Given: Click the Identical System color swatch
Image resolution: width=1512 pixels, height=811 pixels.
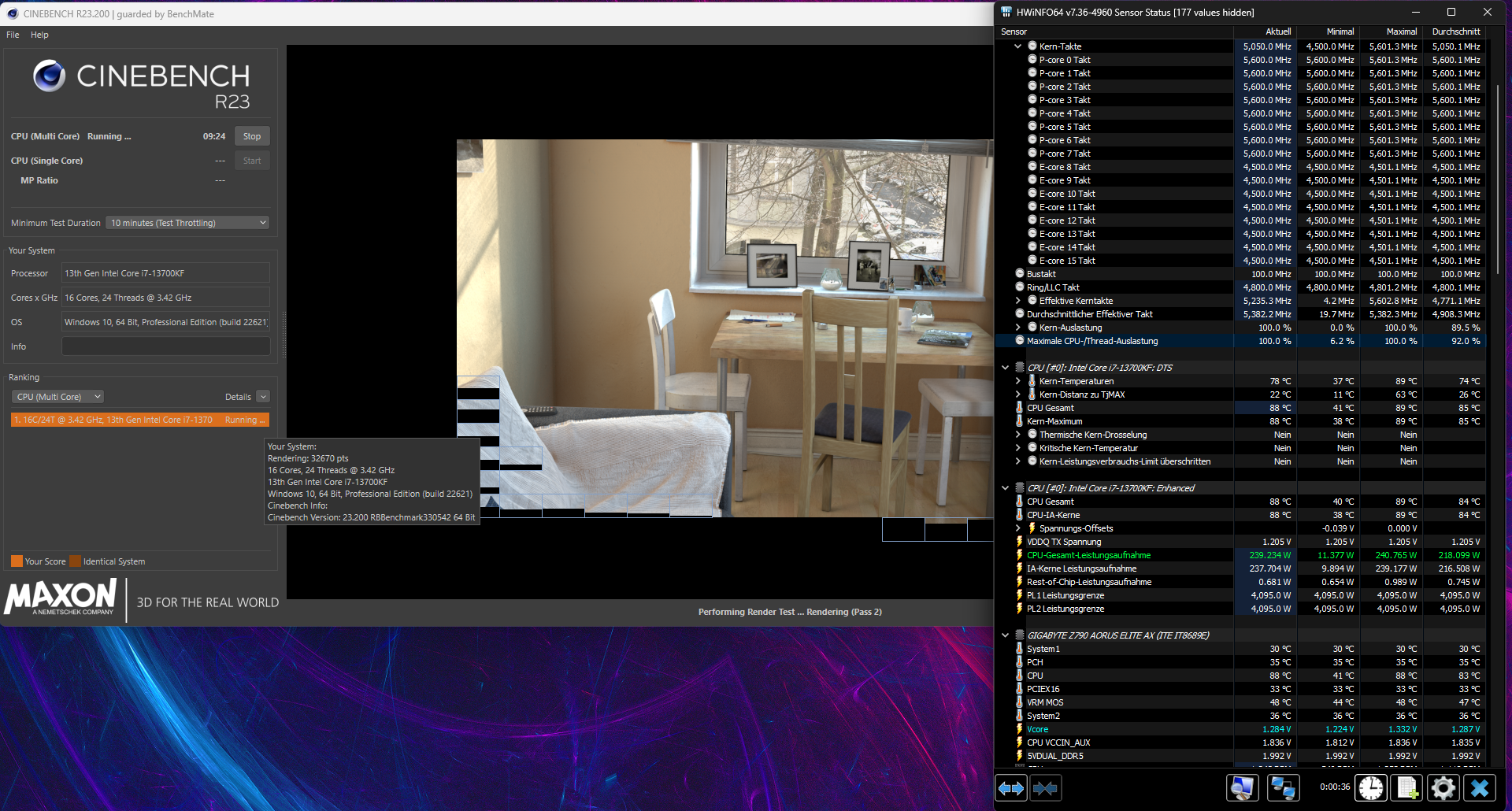Looking at the screenshot, I should (x=75, y=561).
